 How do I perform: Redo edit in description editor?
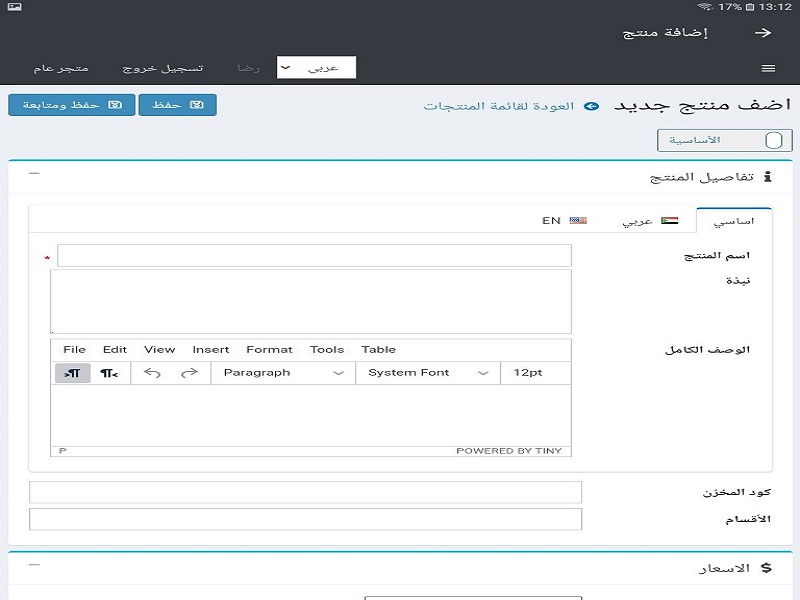[189, 373]
